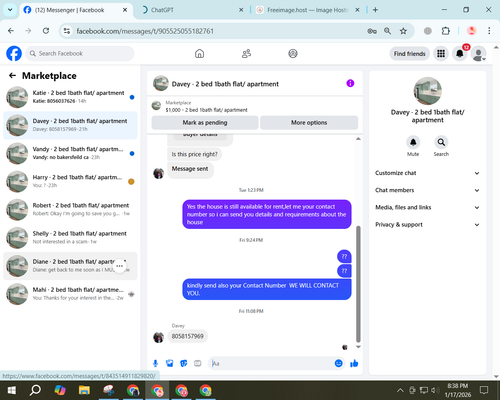
Task: Click the Mark as pending button
Action: pyautogui.click(x=205, y=123)
